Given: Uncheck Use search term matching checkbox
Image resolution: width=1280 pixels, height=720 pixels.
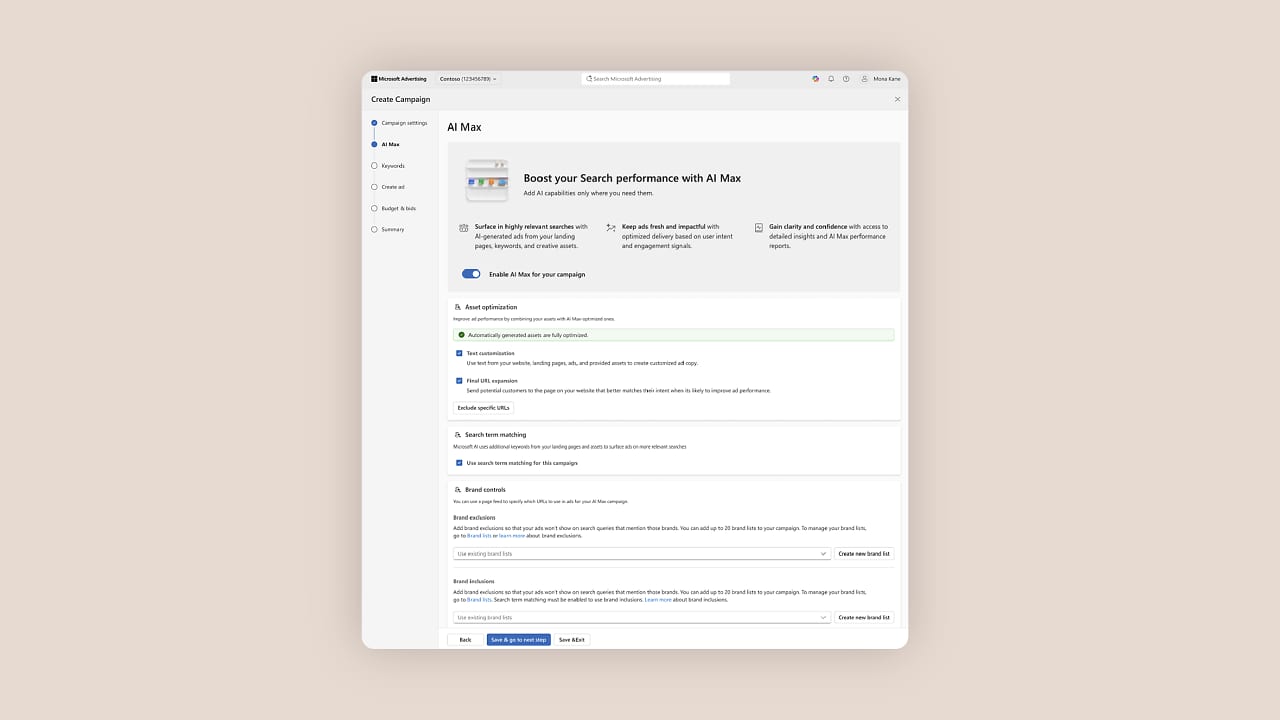Looking at the screenshot, I should (x=459, y=463).
